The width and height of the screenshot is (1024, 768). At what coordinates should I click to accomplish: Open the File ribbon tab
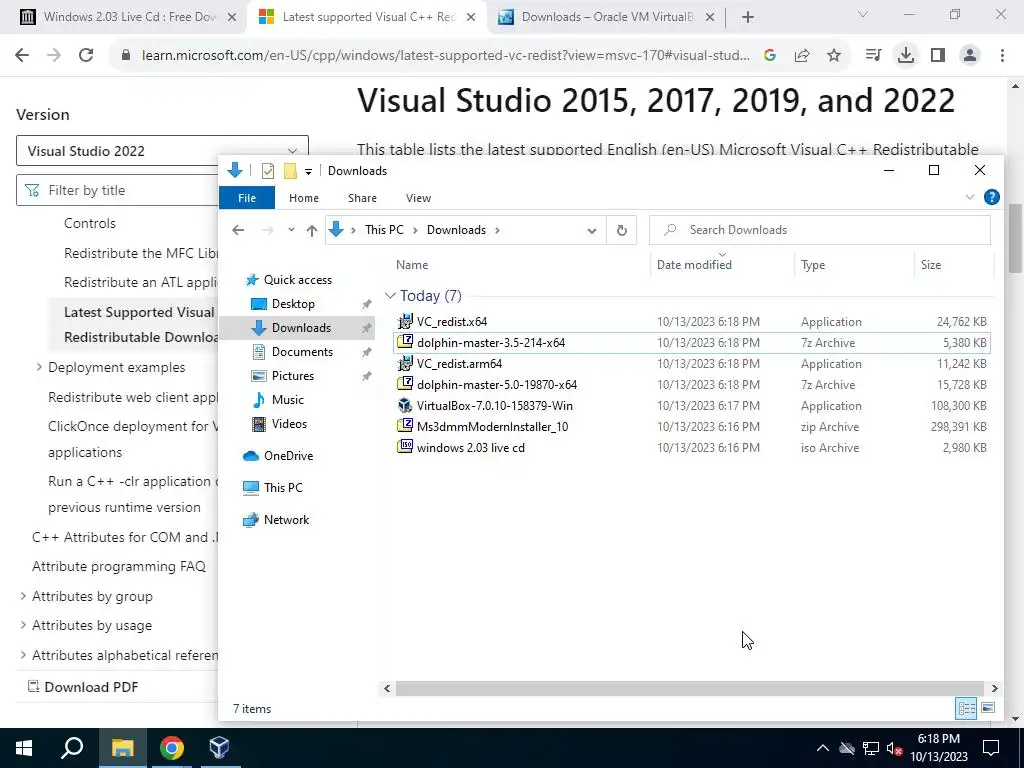click(x=247, y=198)
